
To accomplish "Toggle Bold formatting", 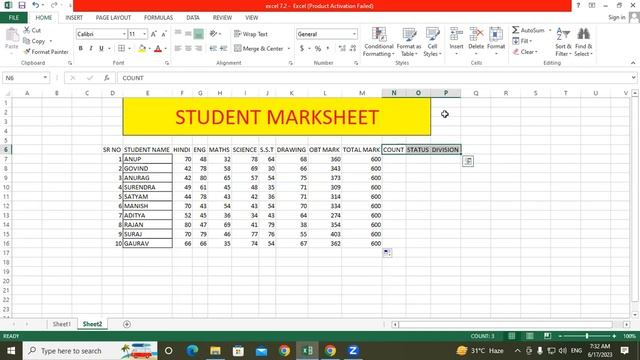I will (81, 49).
